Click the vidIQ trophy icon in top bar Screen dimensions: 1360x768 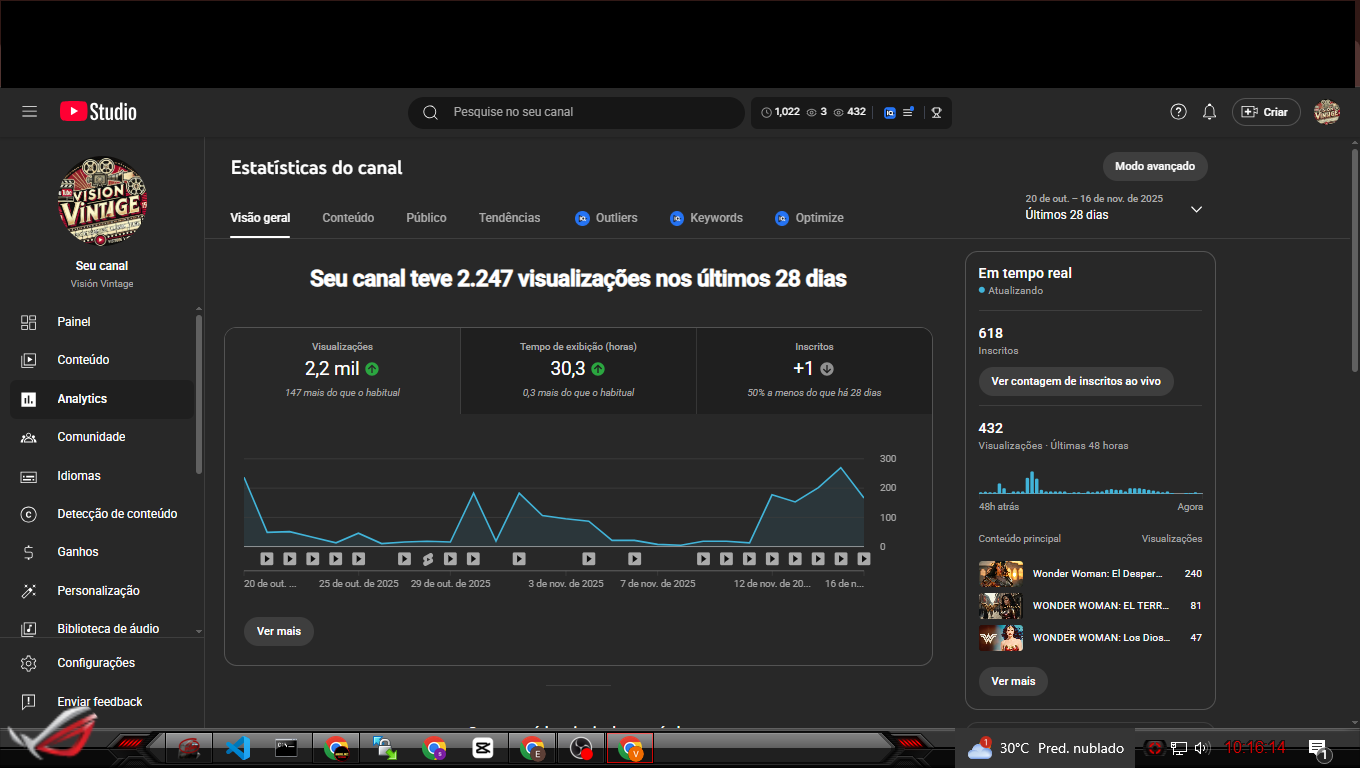[x=936, y=112]
